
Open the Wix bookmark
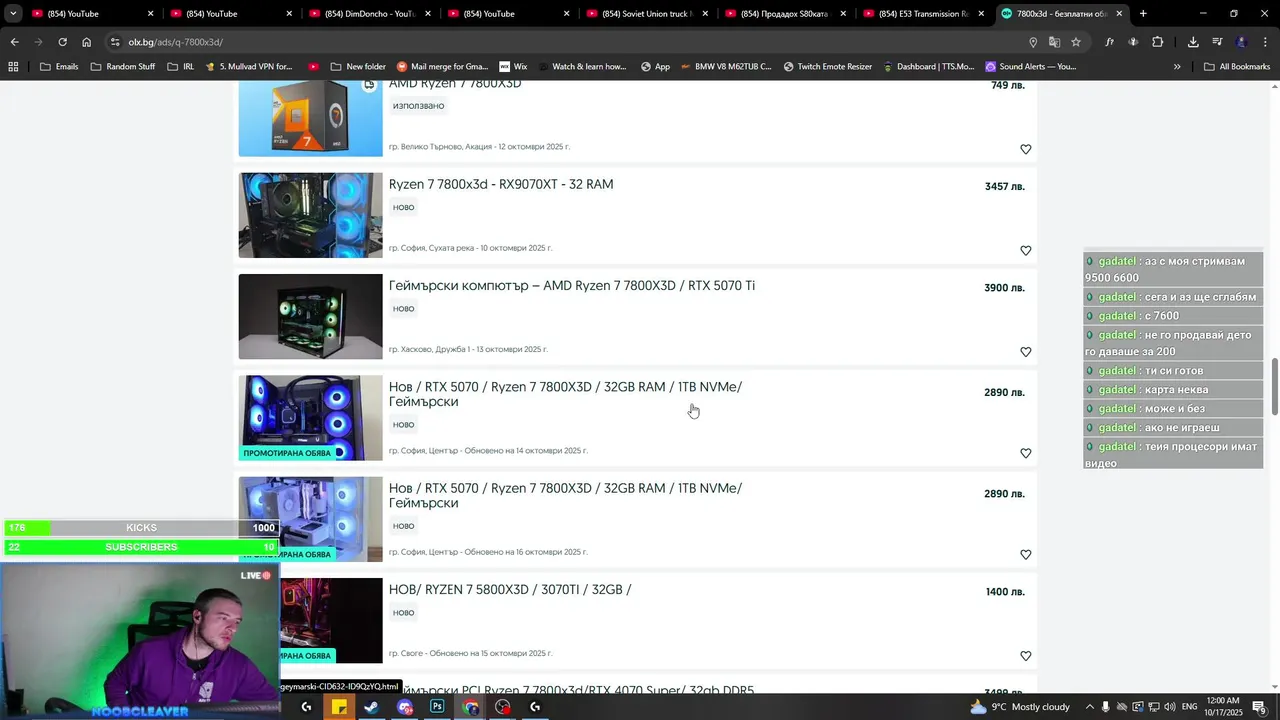(513, 66)
